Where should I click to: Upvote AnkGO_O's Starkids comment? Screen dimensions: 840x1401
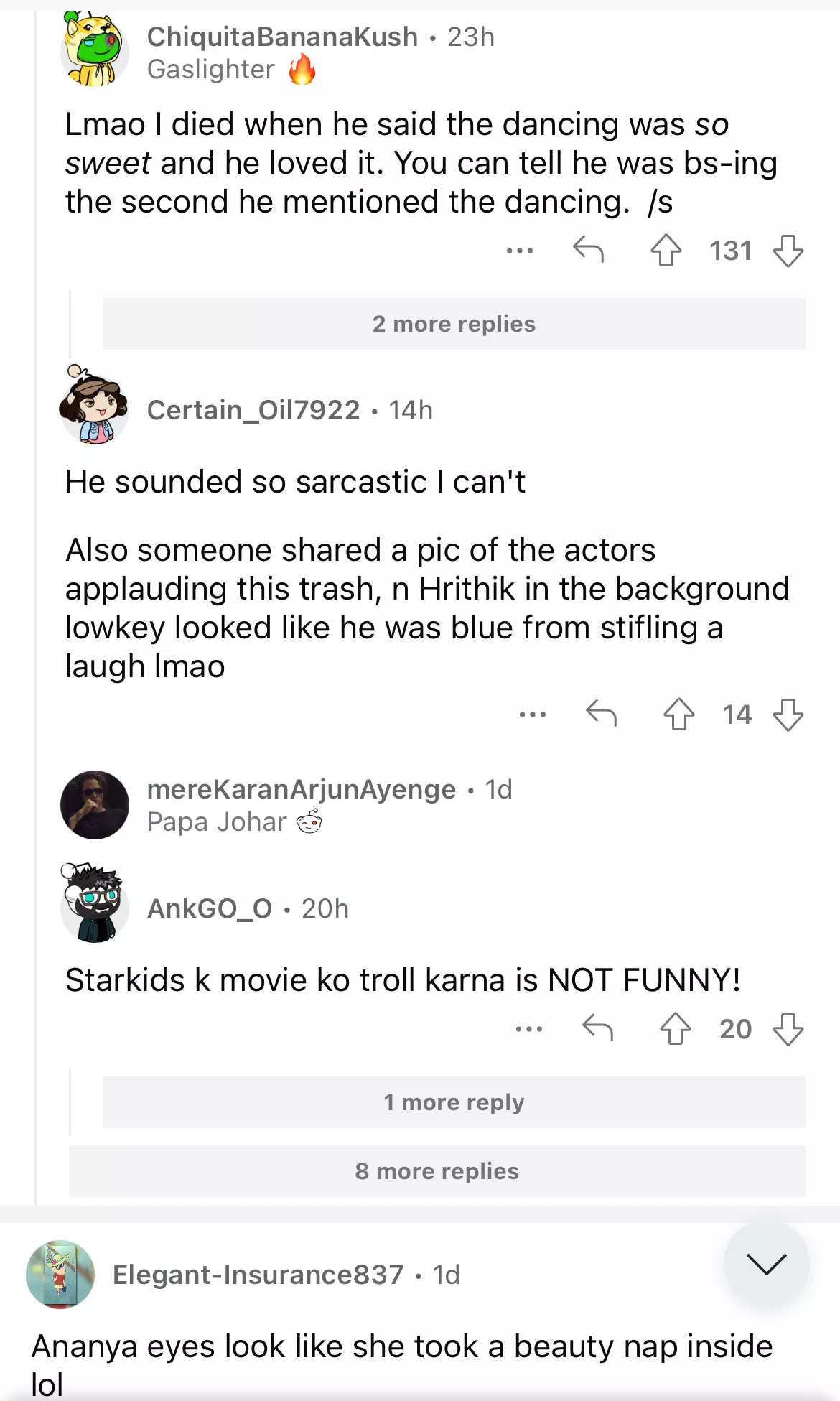(675, 1029)
